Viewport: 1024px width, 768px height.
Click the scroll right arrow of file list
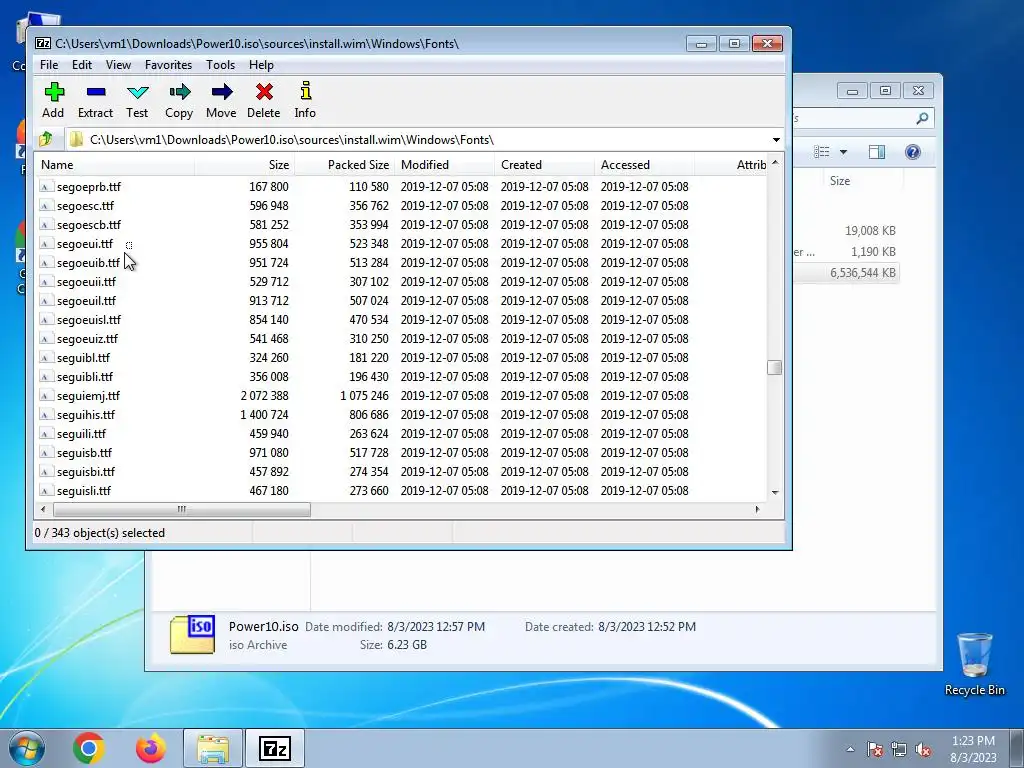coord(758,509)
